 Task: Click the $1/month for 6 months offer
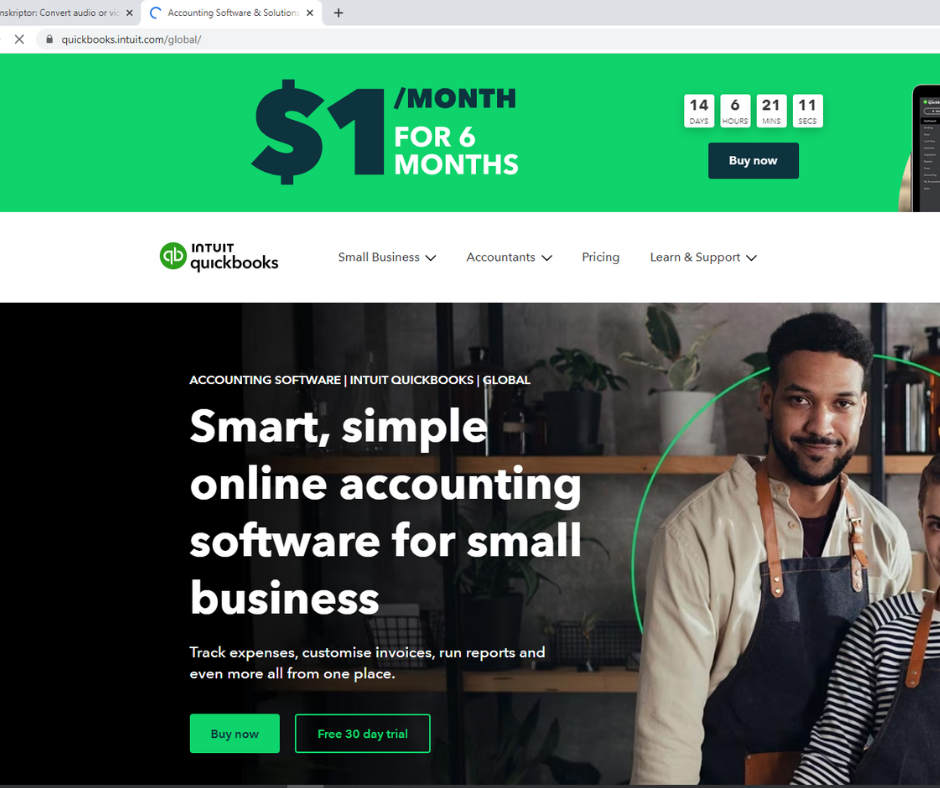click(385, 132)
